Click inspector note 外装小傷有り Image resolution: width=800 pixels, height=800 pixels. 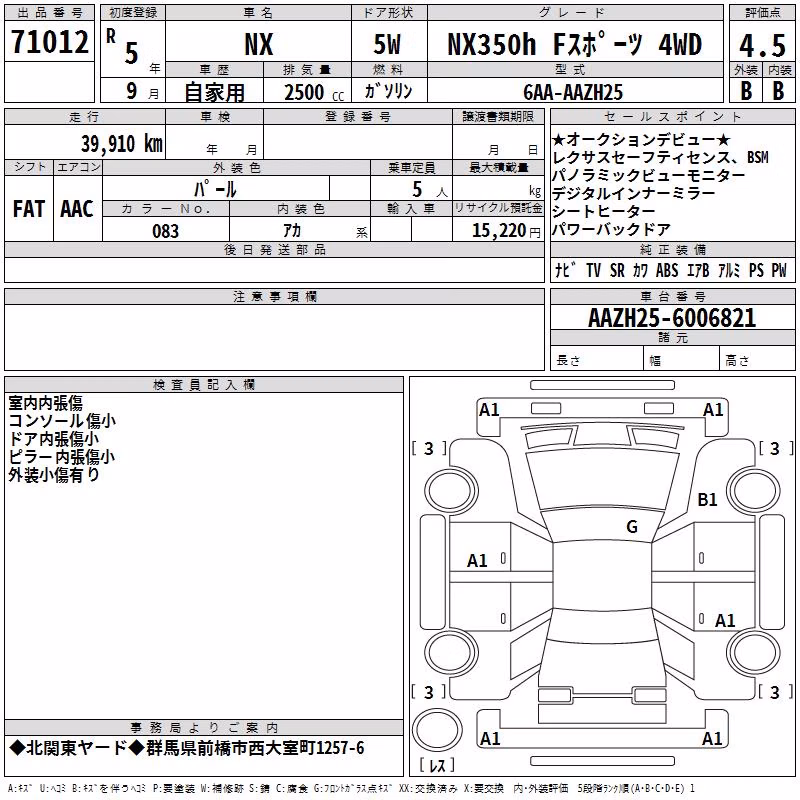(x=54, y=475)
